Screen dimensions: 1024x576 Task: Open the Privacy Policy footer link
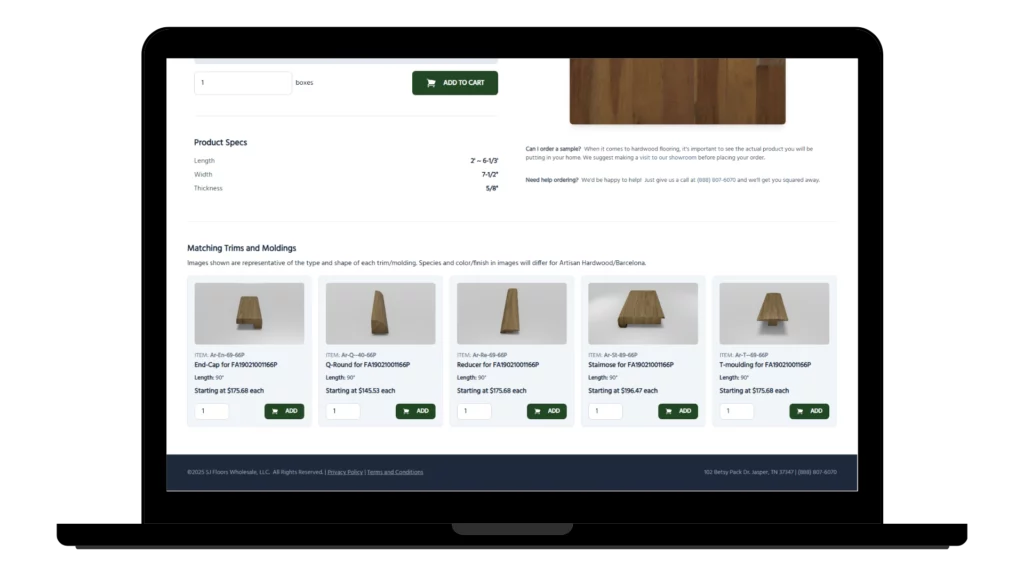(345, 472)
